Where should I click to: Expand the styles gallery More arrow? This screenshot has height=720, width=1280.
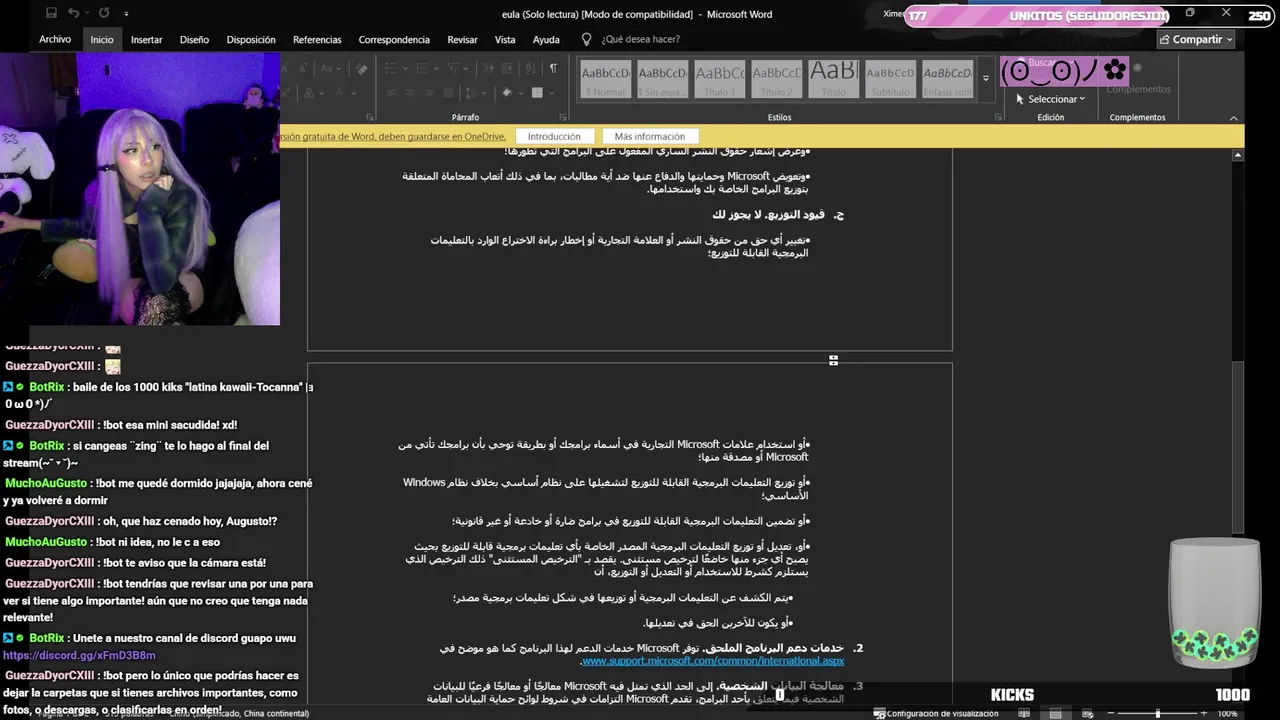(985, 79)
